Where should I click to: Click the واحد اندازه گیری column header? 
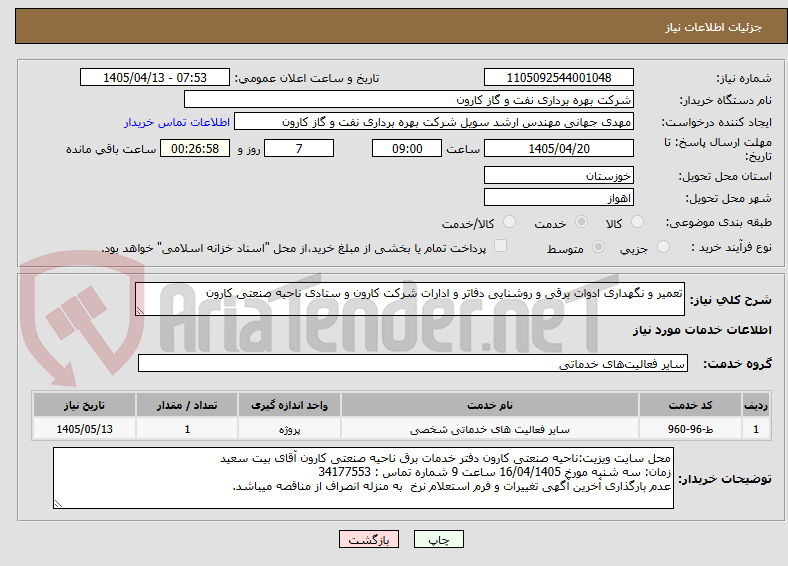coord(289,405)
